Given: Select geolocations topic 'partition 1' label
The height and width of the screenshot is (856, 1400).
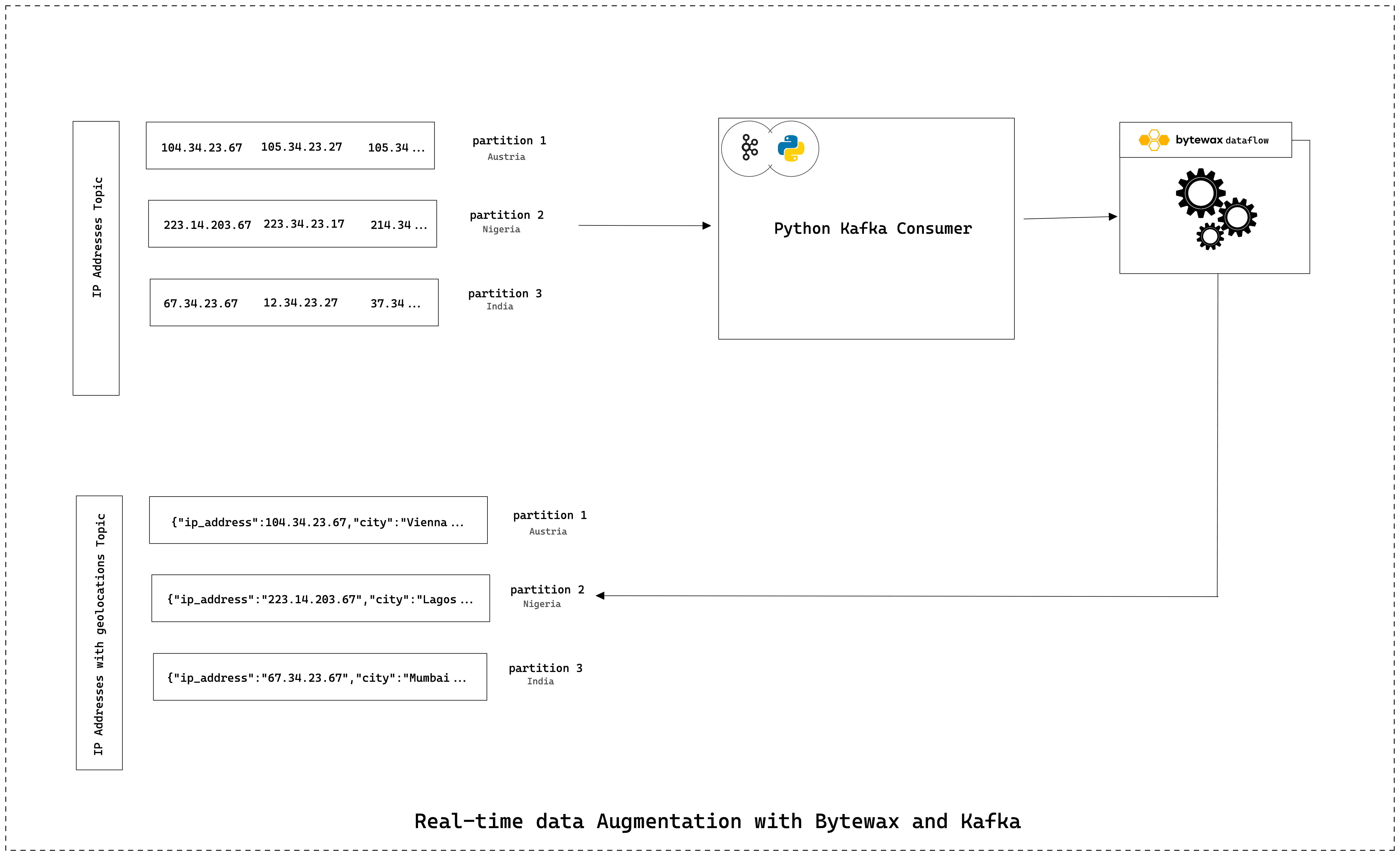Looking at the screenshot, I should click(549, 515).
